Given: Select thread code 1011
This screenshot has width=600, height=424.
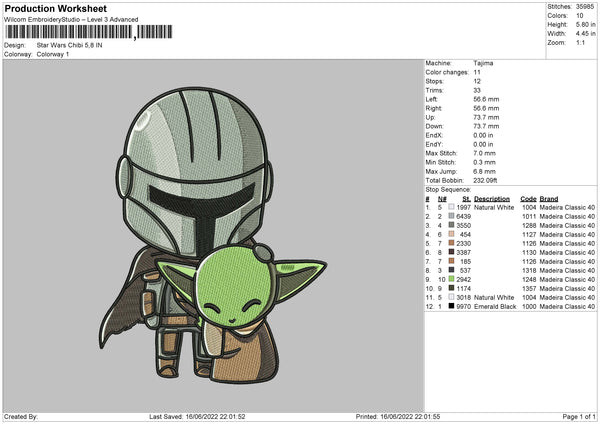Looking at the screenshot, I should point(529,217).
